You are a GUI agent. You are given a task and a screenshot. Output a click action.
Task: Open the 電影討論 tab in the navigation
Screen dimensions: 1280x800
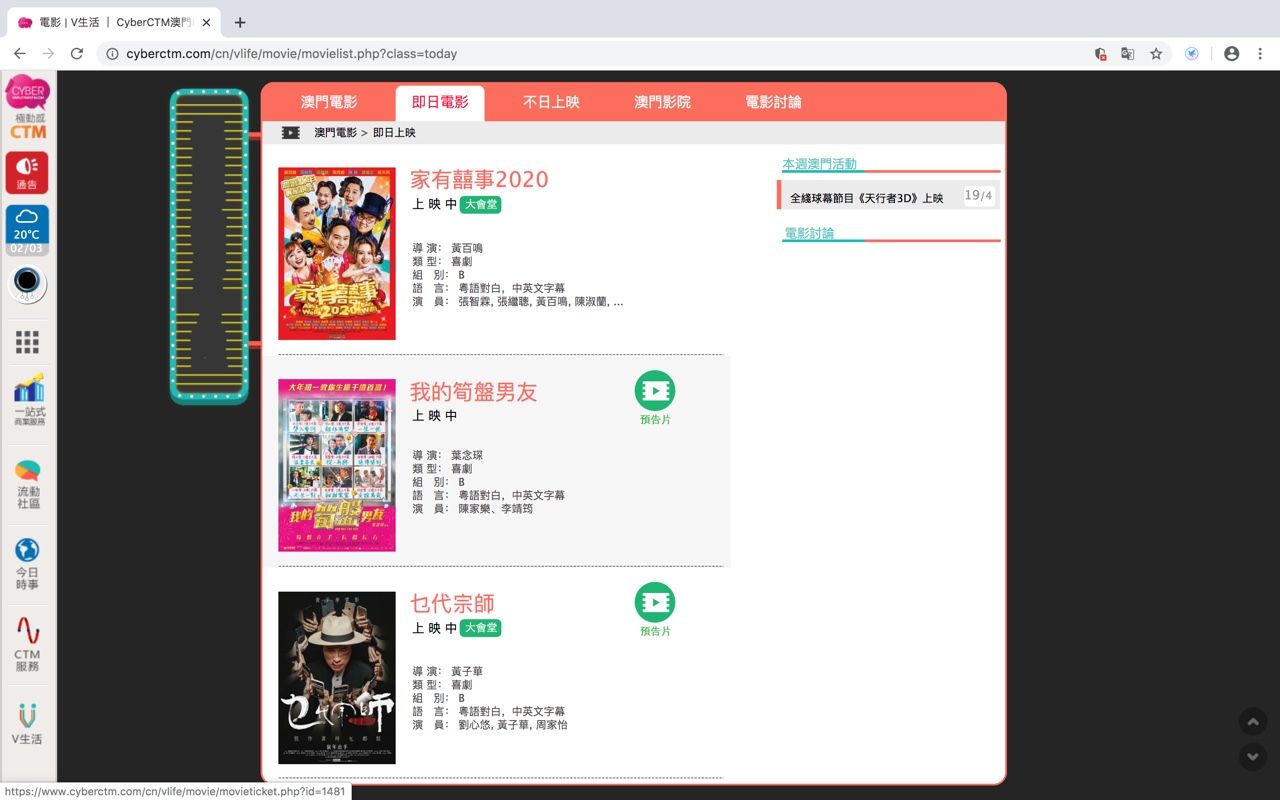(773, 102)
